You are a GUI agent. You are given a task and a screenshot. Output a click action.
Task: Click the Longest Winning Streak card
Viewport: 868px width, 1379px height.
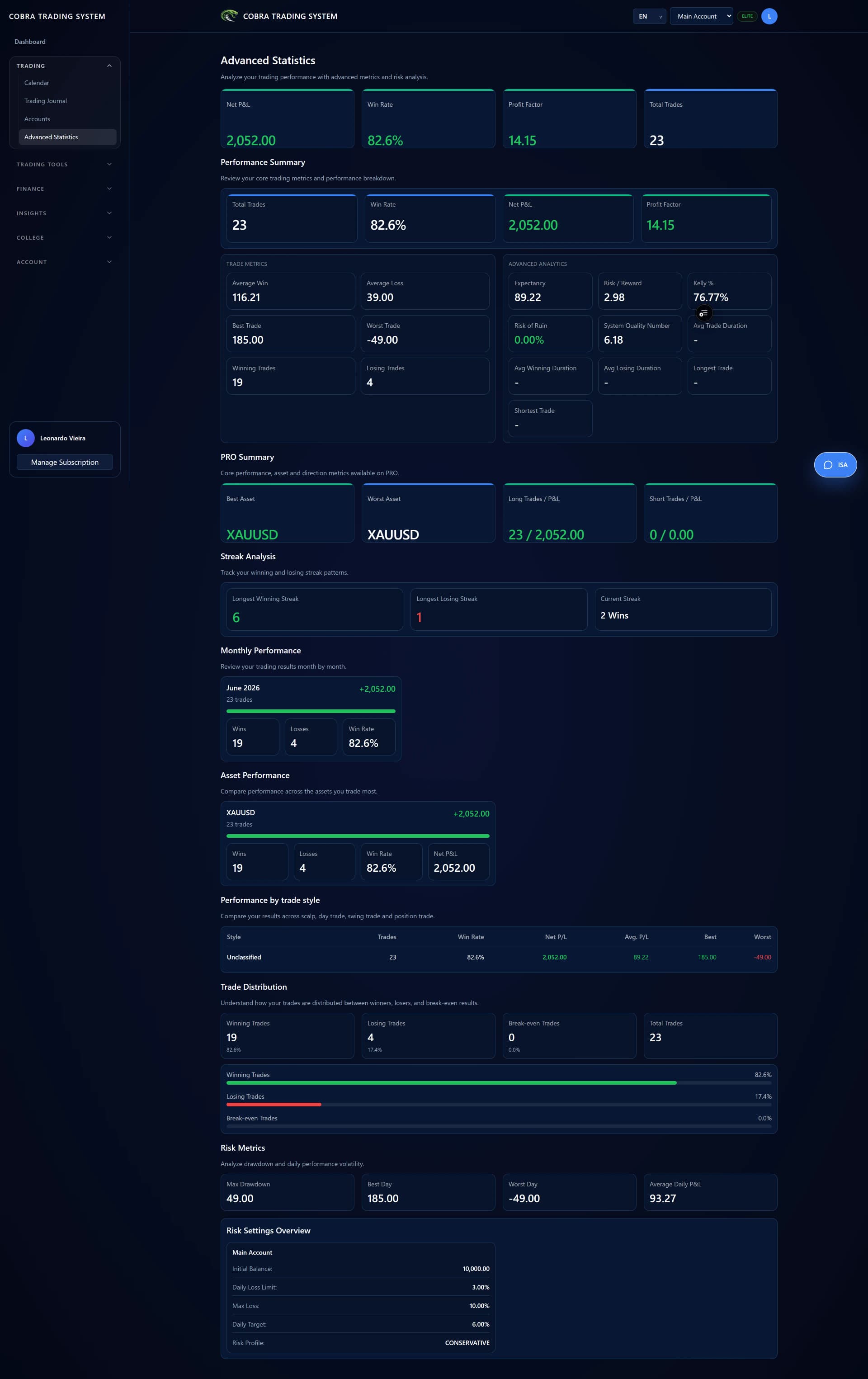point(315,609)
